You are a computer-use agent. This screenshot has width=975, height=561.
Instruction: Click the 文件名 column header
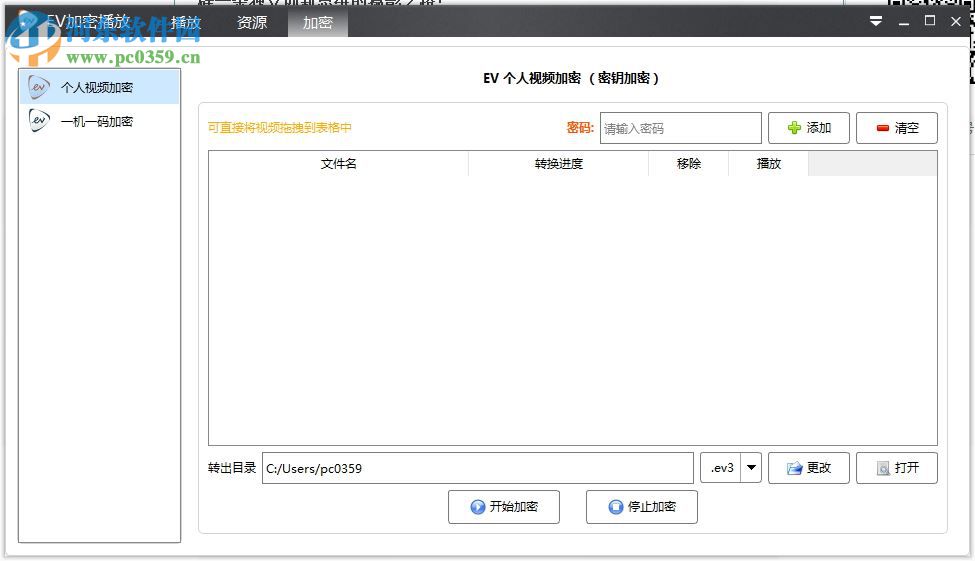(x=338, y=164)
